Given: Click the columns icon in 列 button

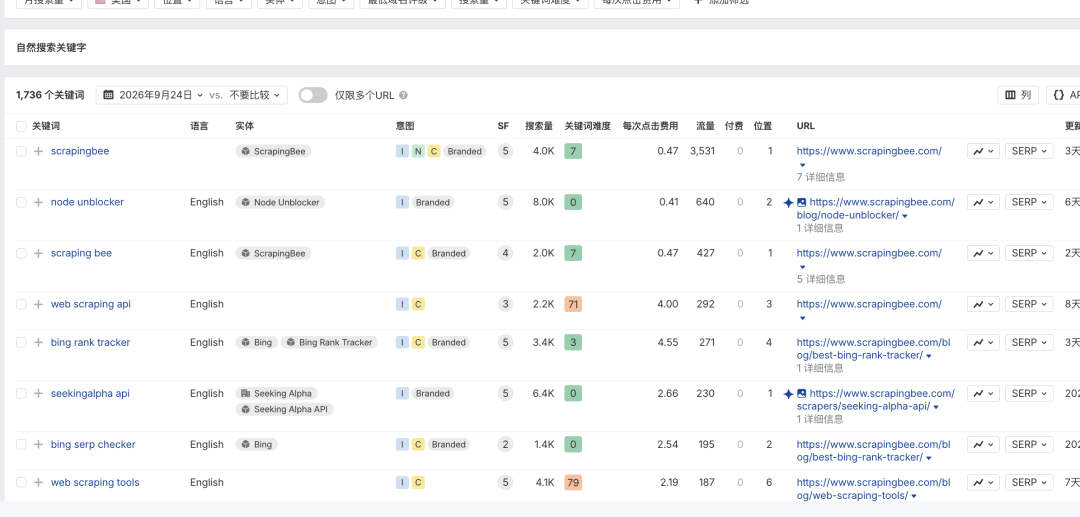Looking at the screenshot, I should (1010, 95).
